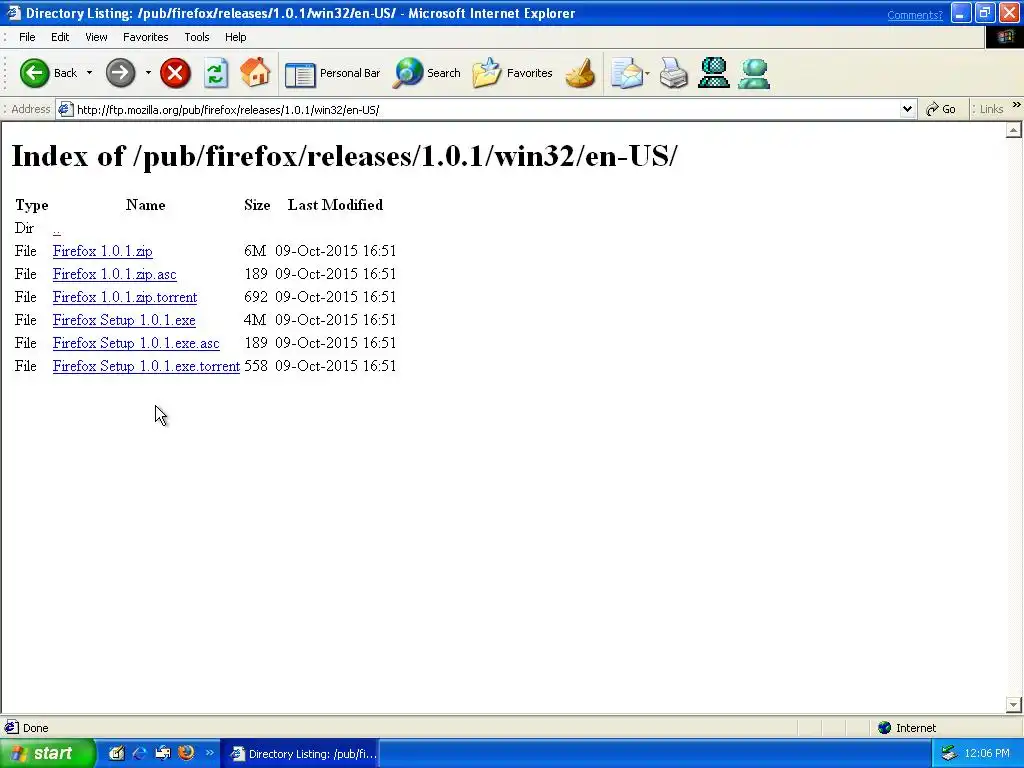Image resolution: width=1024 pixels, height=768 pixels.
Task: Click the system tray network icon
Action: [949, 754]
